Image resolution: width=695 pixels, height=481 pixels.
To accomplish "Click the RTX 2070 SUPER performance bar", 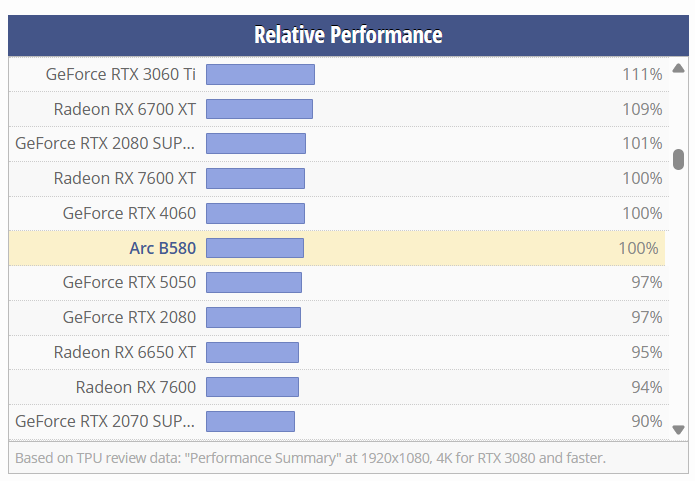I will (250, 421).
